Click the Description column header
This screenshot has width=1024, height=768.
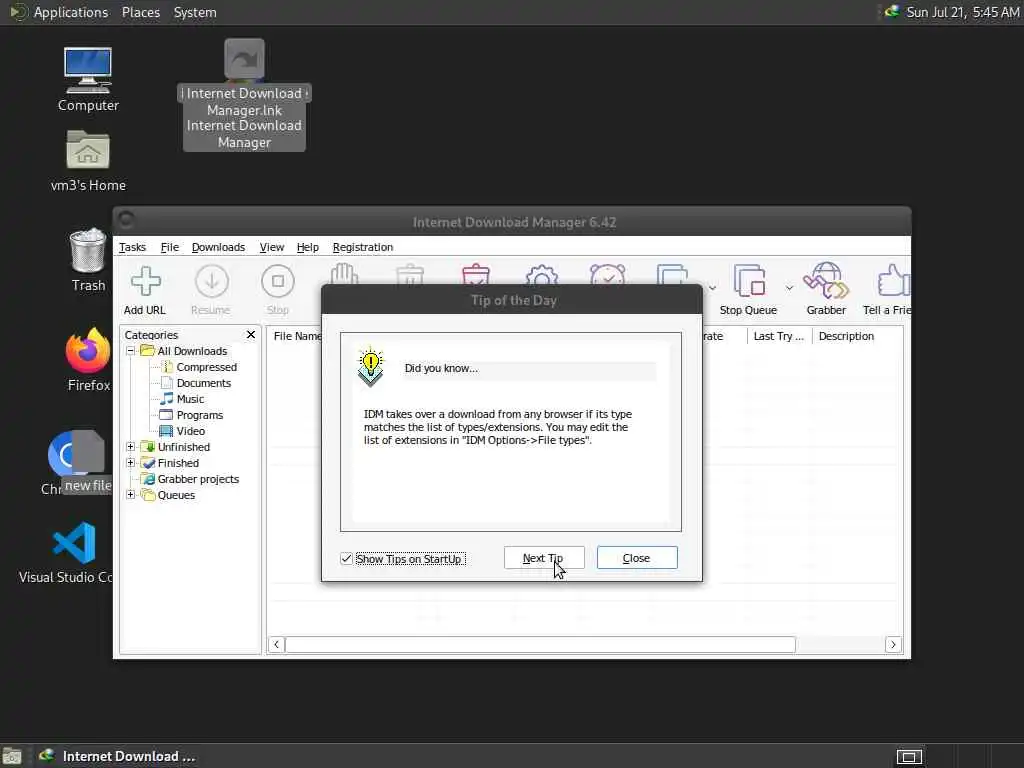[846, 336]
